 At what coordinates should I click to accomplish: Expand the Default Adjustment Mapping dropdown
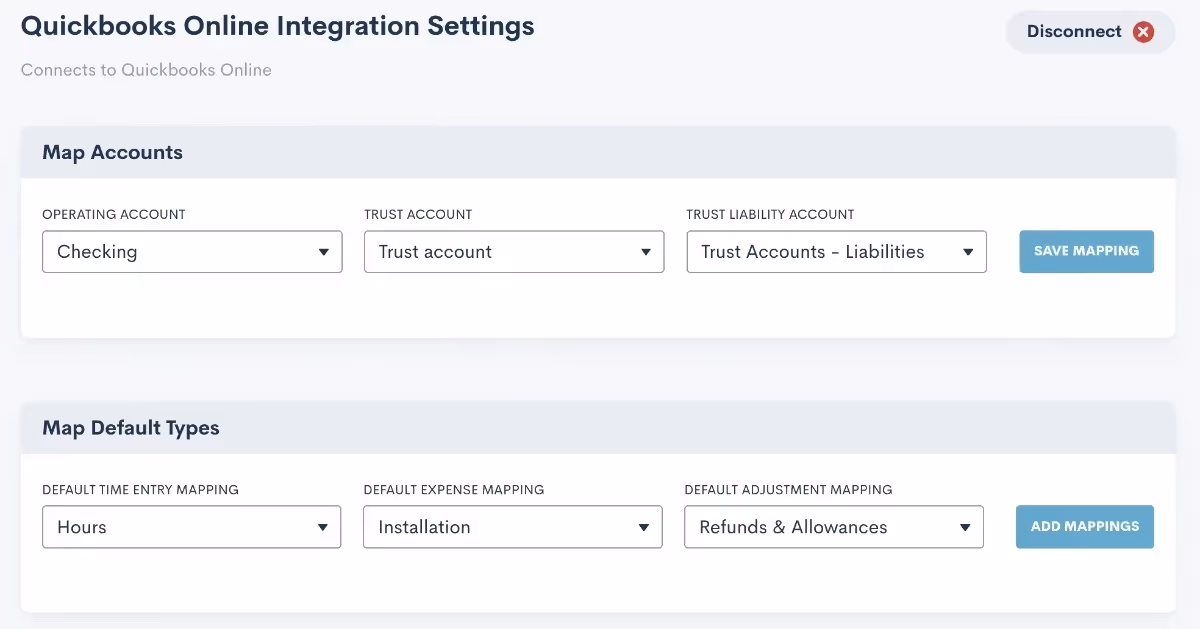(x=820, y=527)
